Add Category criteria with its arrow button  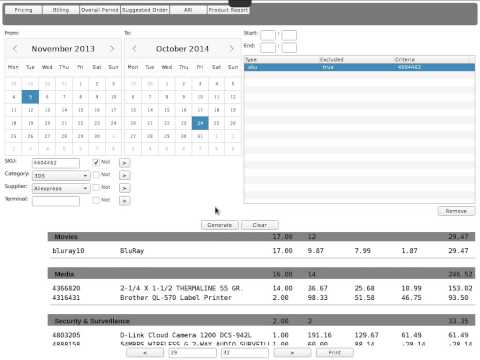(x=124, y=175)
